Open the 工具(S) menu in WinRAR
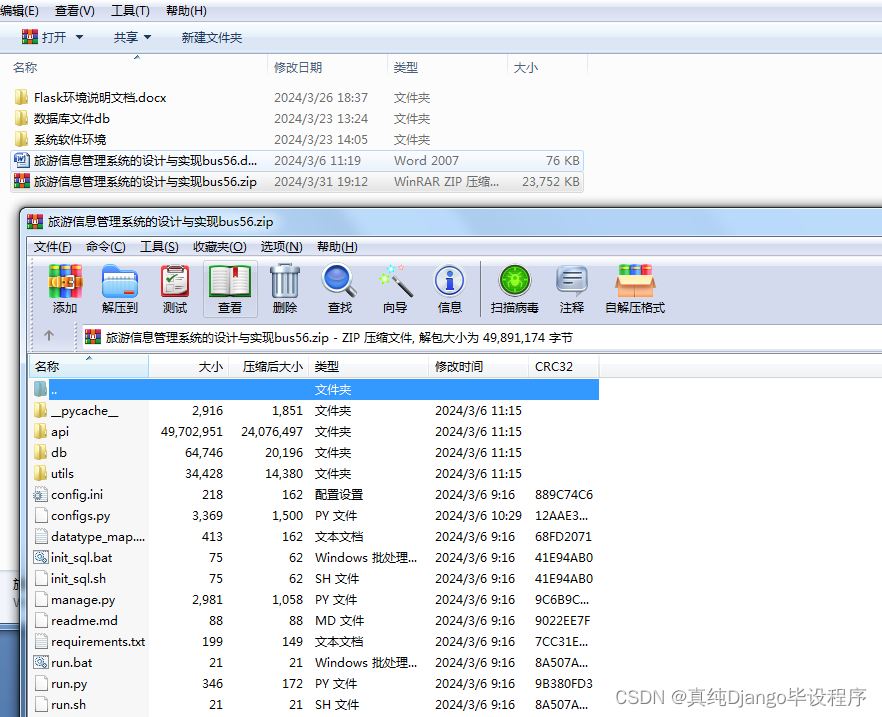 [x=159, y=246]
